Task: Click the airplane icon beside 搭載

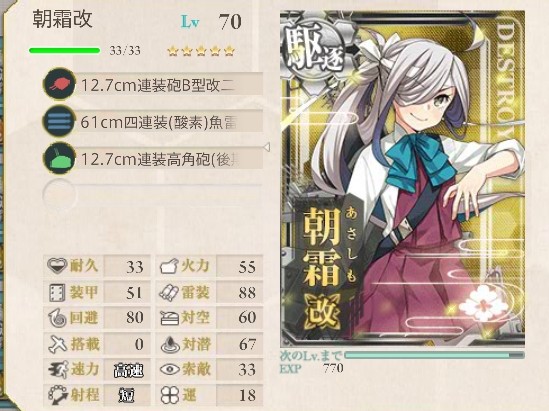Action: click(x=57, y=344)
